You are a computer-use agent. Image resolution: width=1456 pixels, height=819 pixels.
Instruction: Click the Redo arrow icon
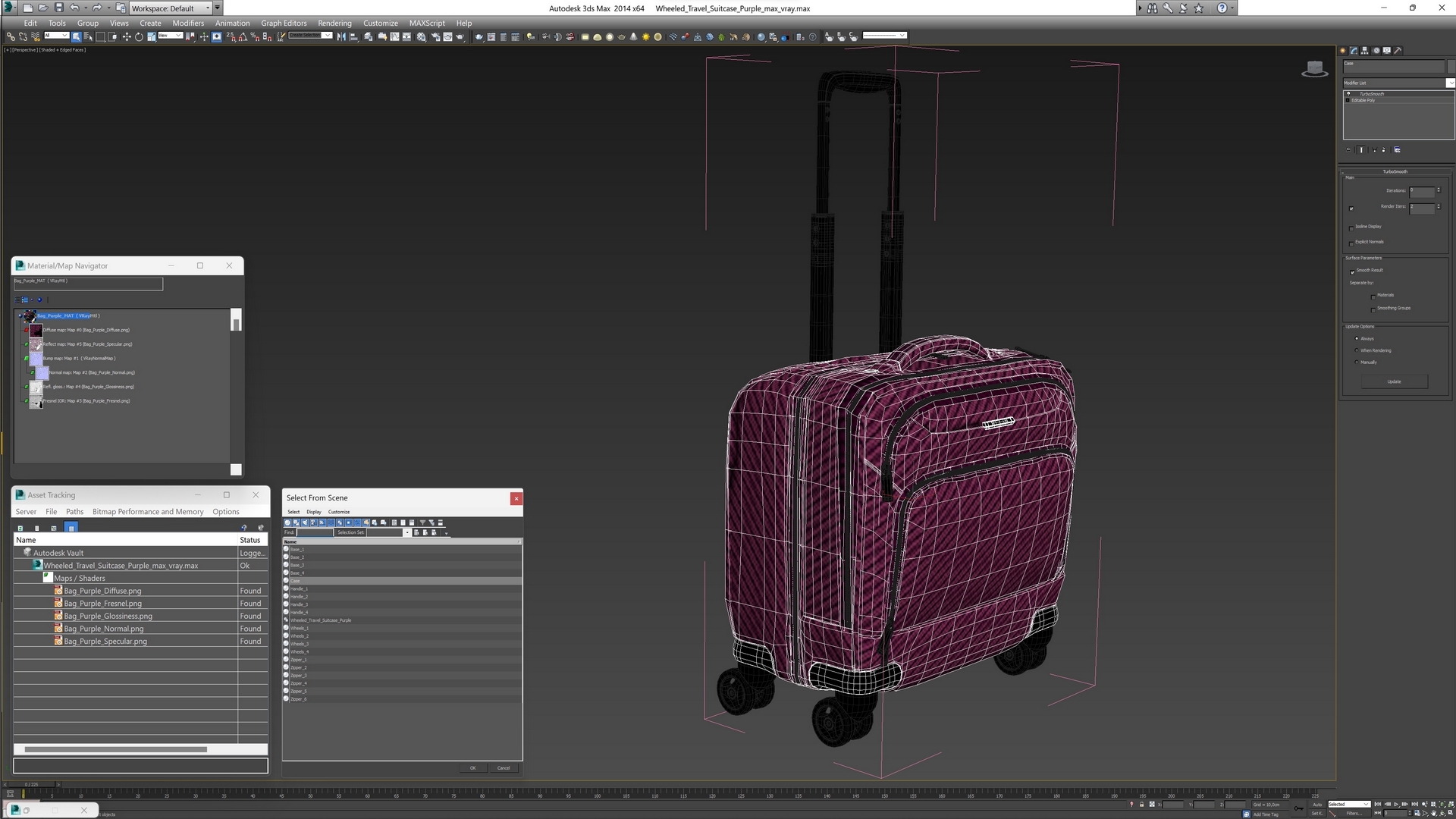pos(96,8)
